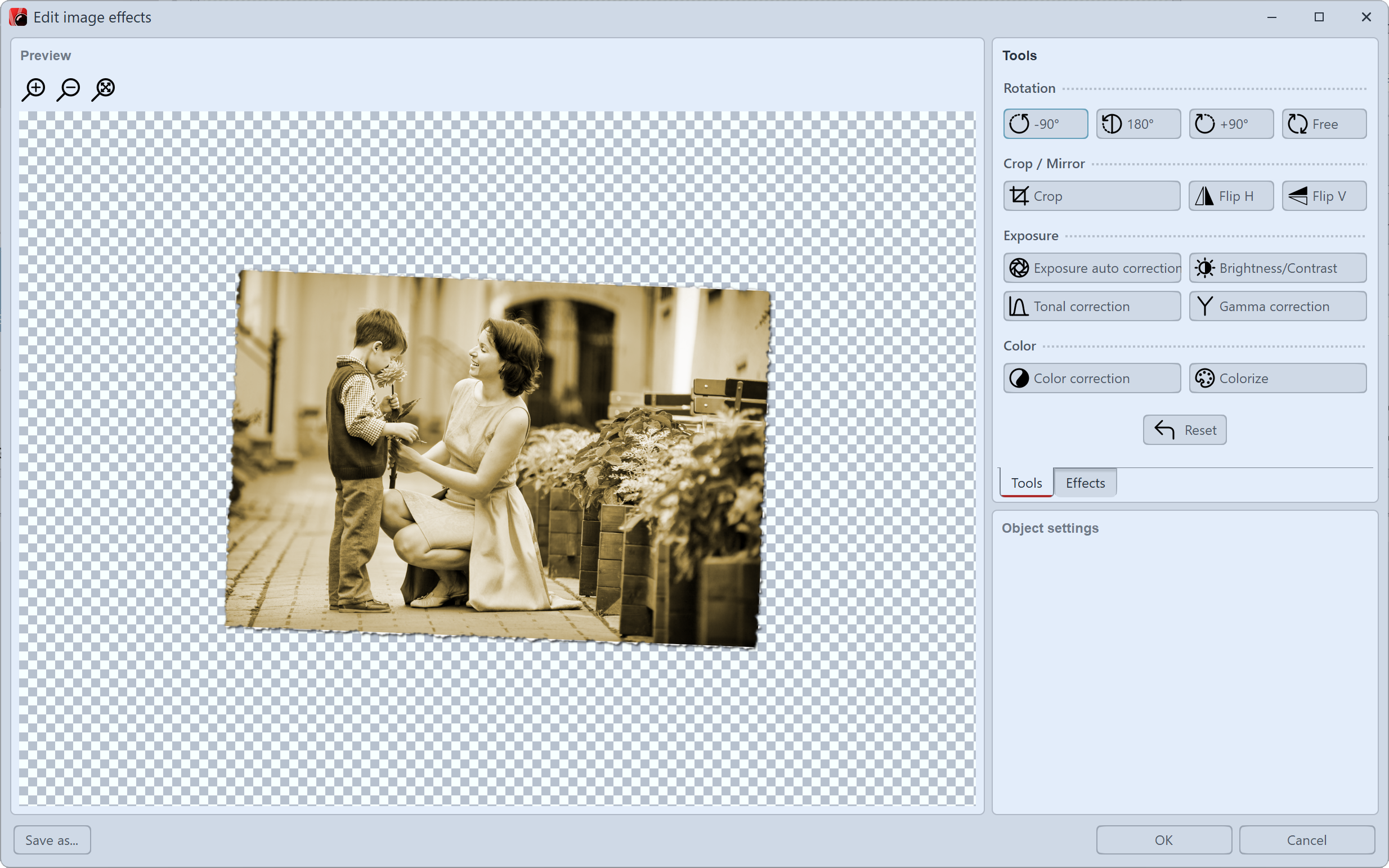Rotate the image 180 degrees

(x=1138, y=123)
